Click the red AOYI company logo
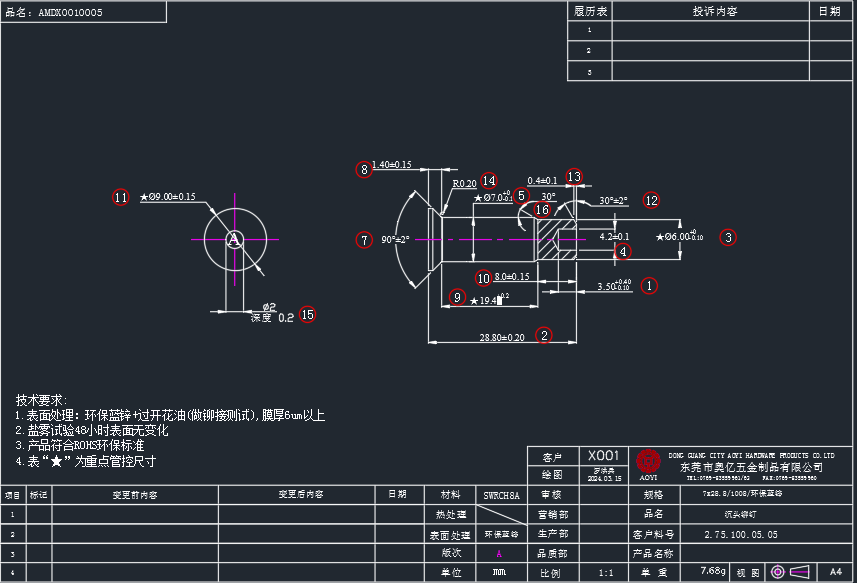 (x=649, y=461)
